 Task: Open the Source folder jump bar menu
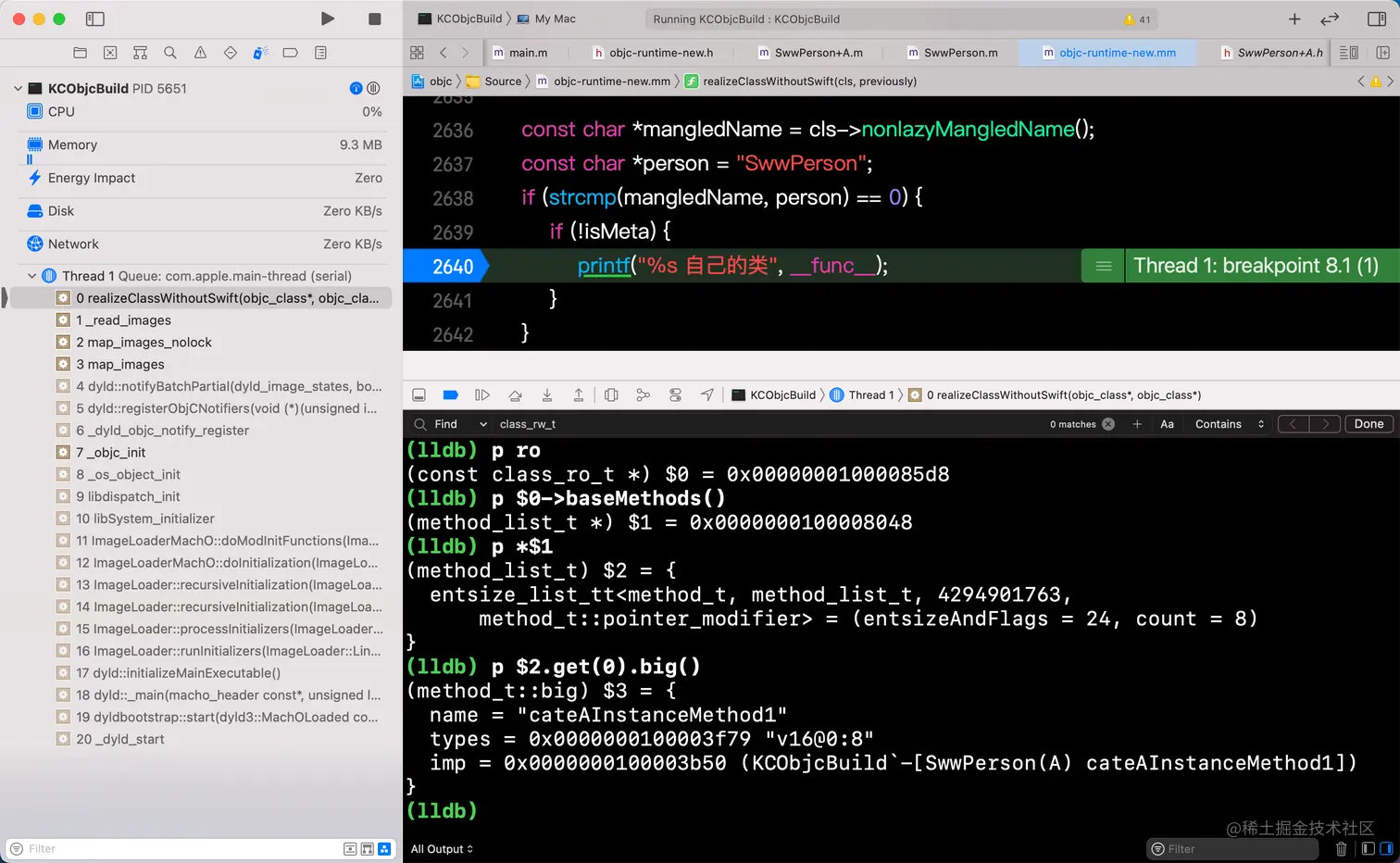(494, 81)
